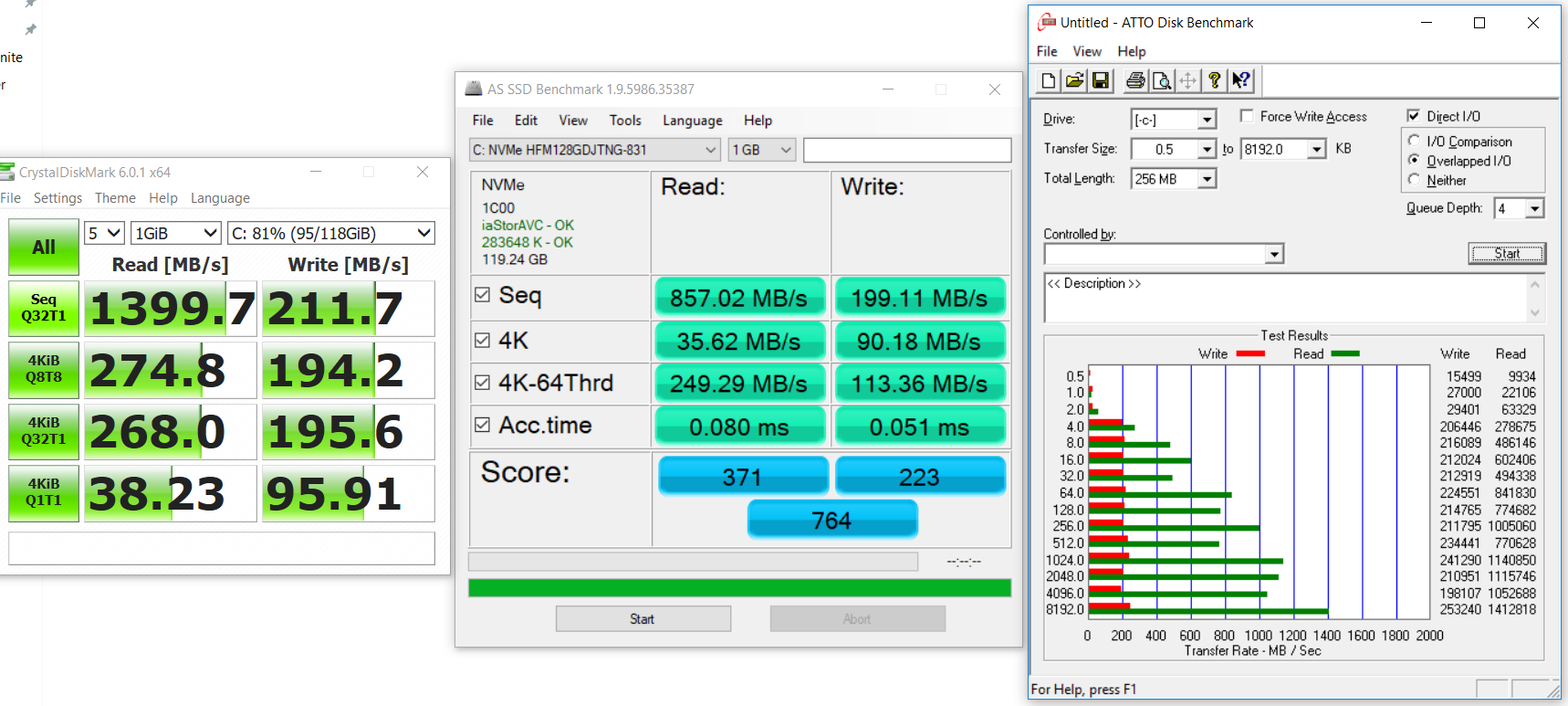The image size is (1568, 706).
Task: Run the 4KiB Q1T1 test button
Action: pyautogui.click(x=44, y=492)
